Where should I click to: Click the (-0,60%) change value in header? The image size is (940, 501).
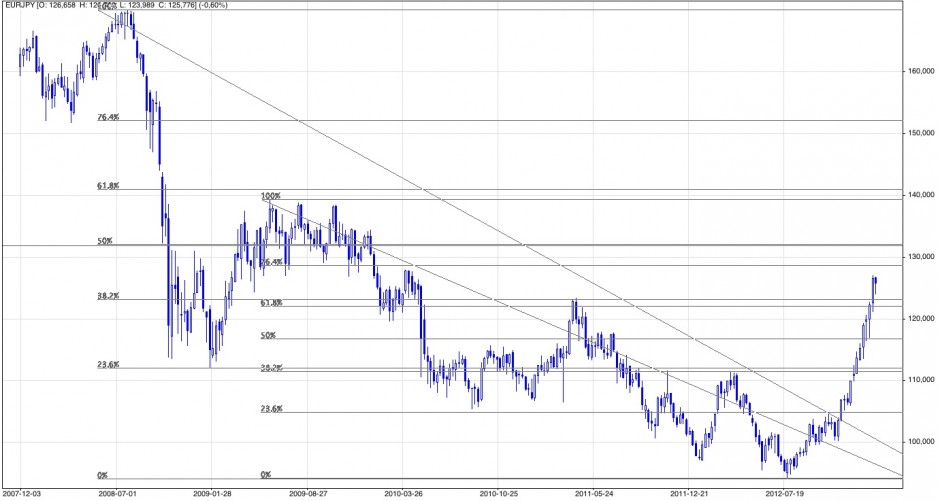point(213,5)
